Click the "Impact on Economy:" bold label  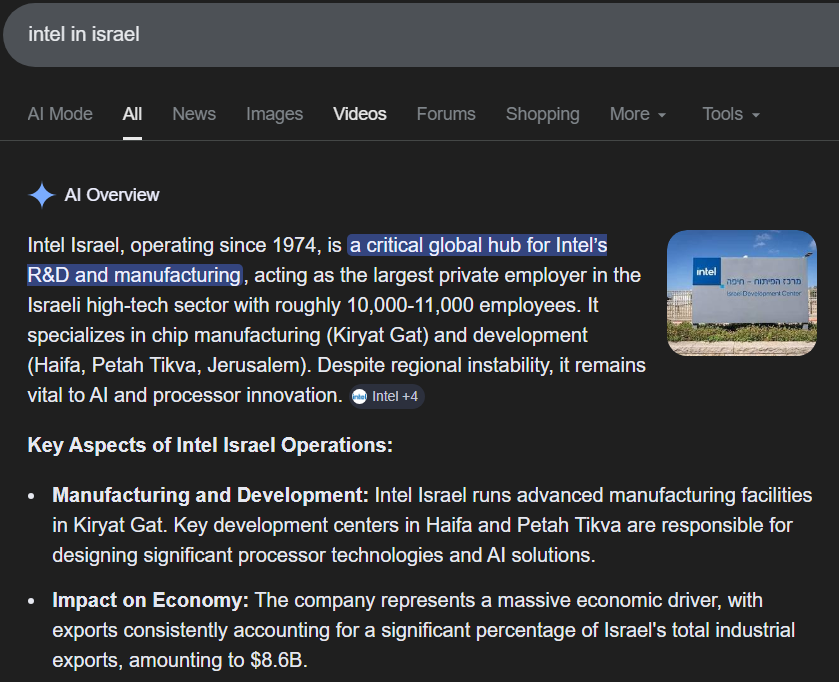click(150, 600)
